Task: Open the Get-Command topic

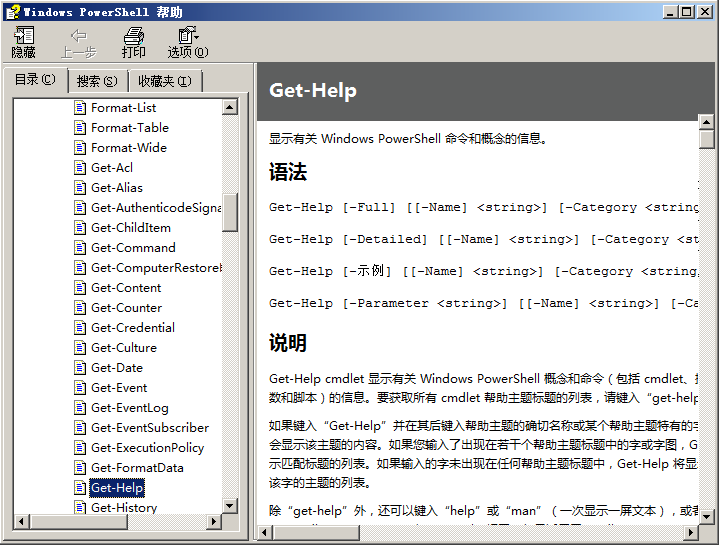Action: point(133,248)
